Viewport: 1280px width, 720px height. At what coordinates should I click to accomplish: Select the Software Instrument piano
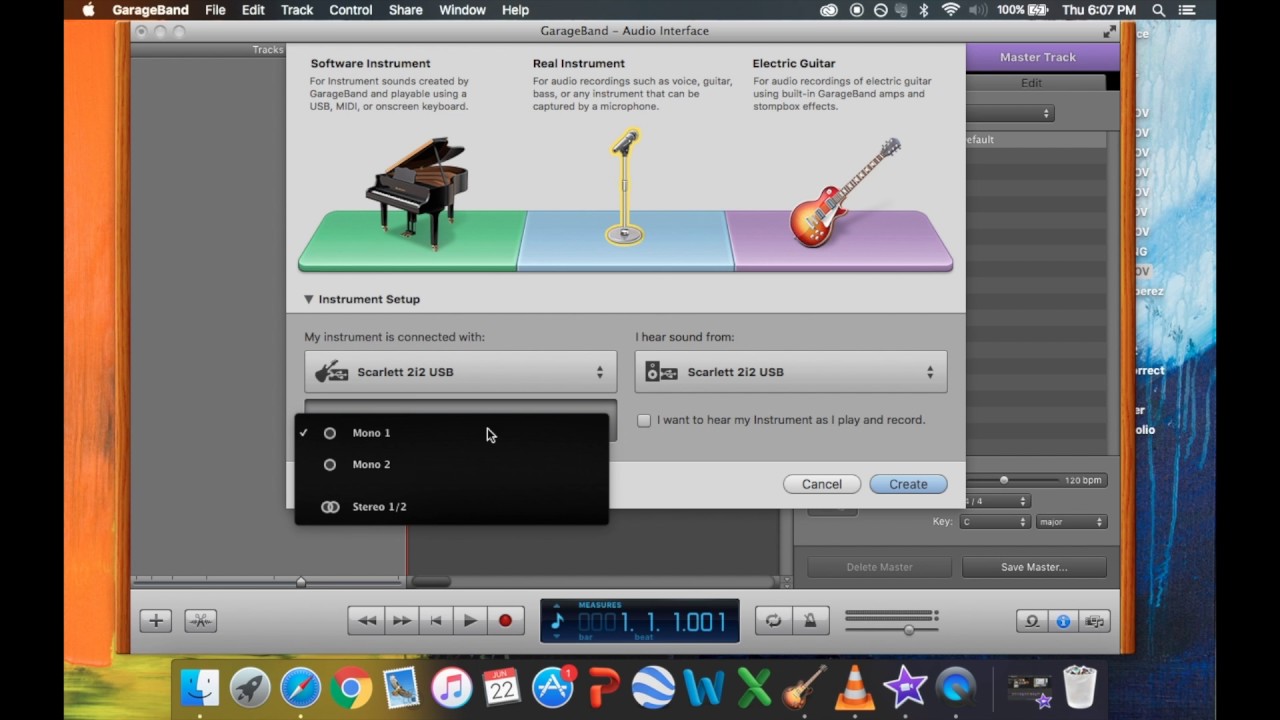[417, 195]
